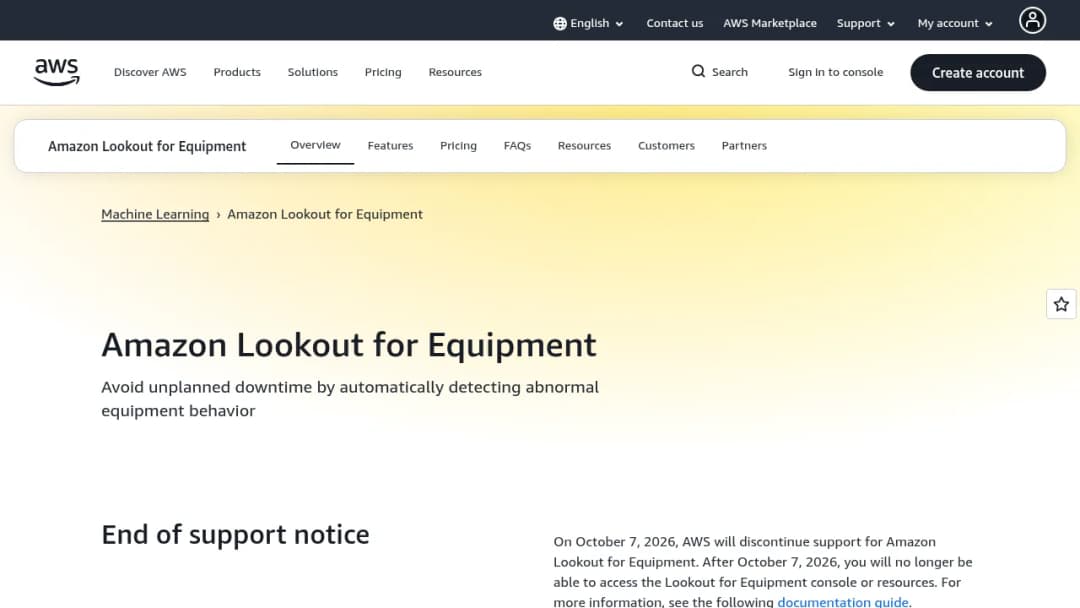This screenshot has width=1080, height=608.
Task: Select the Overview tab
Action: point(315,145)
